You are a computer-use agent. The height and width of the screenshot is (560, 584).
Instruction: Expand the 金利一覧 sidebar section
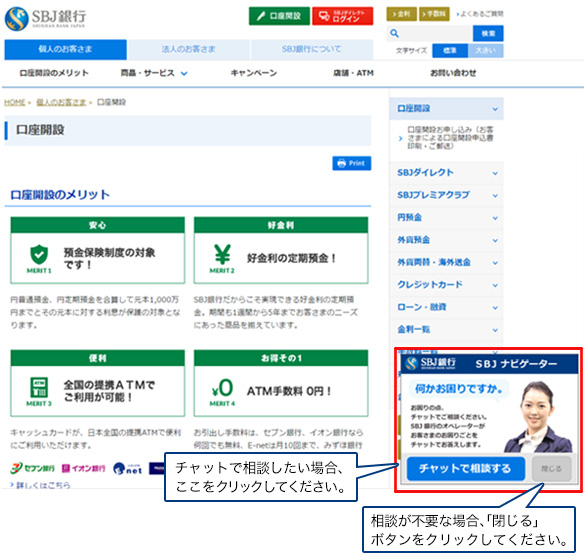(x=447, y=329)
